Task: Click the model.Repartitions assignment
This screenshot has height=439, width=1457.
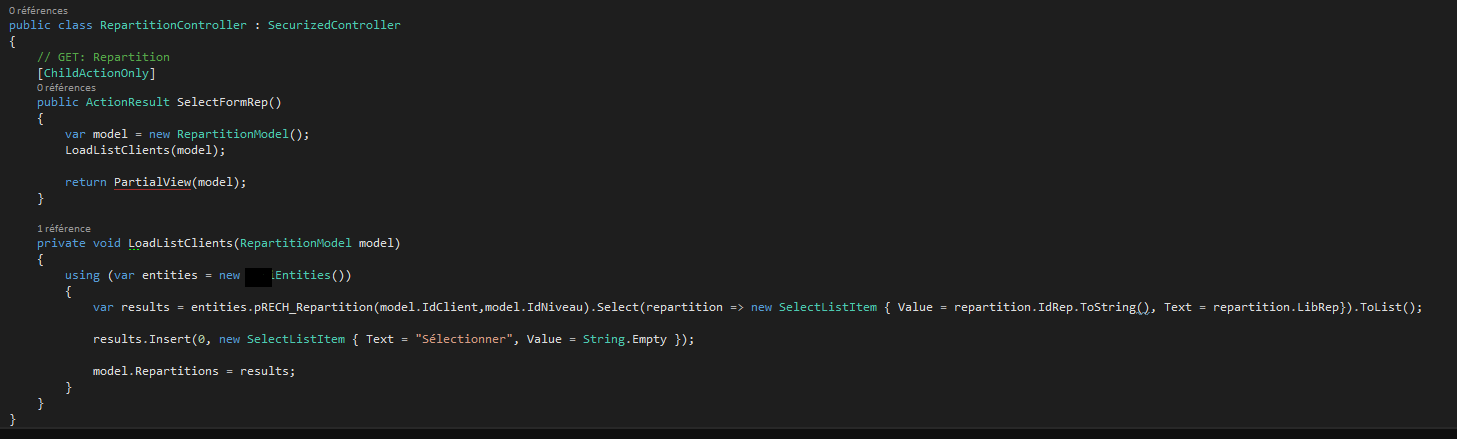Action: 195,371
